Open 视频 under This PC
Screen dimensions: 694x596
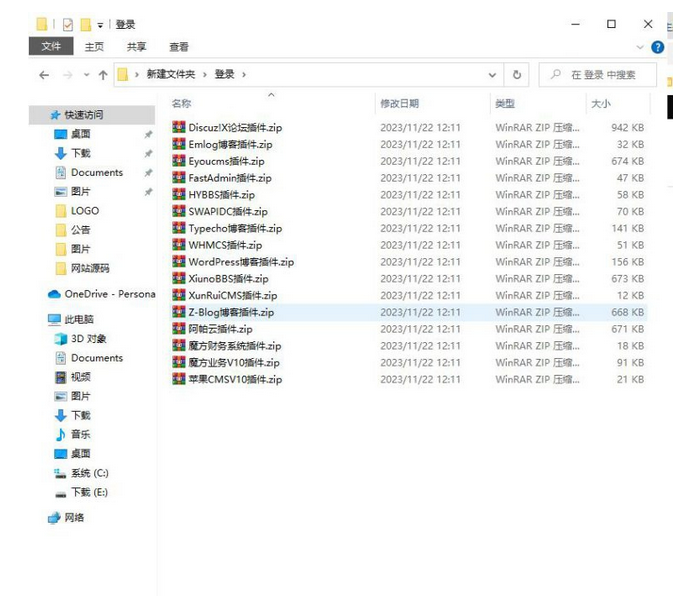(x=81, y=377)
